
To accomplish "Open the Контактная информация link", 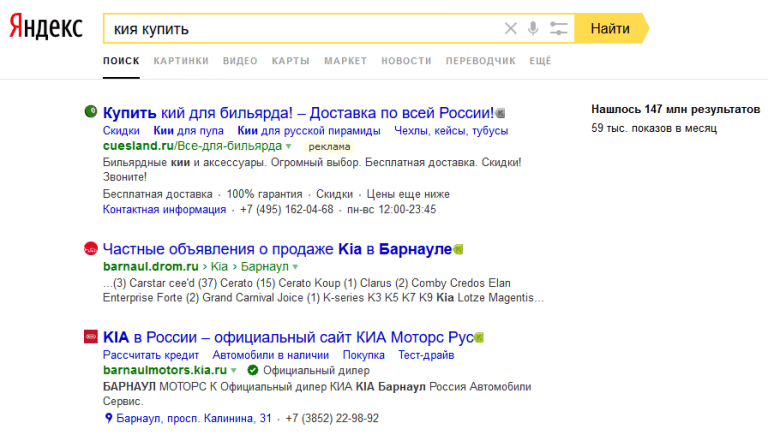I will [164, 210].
